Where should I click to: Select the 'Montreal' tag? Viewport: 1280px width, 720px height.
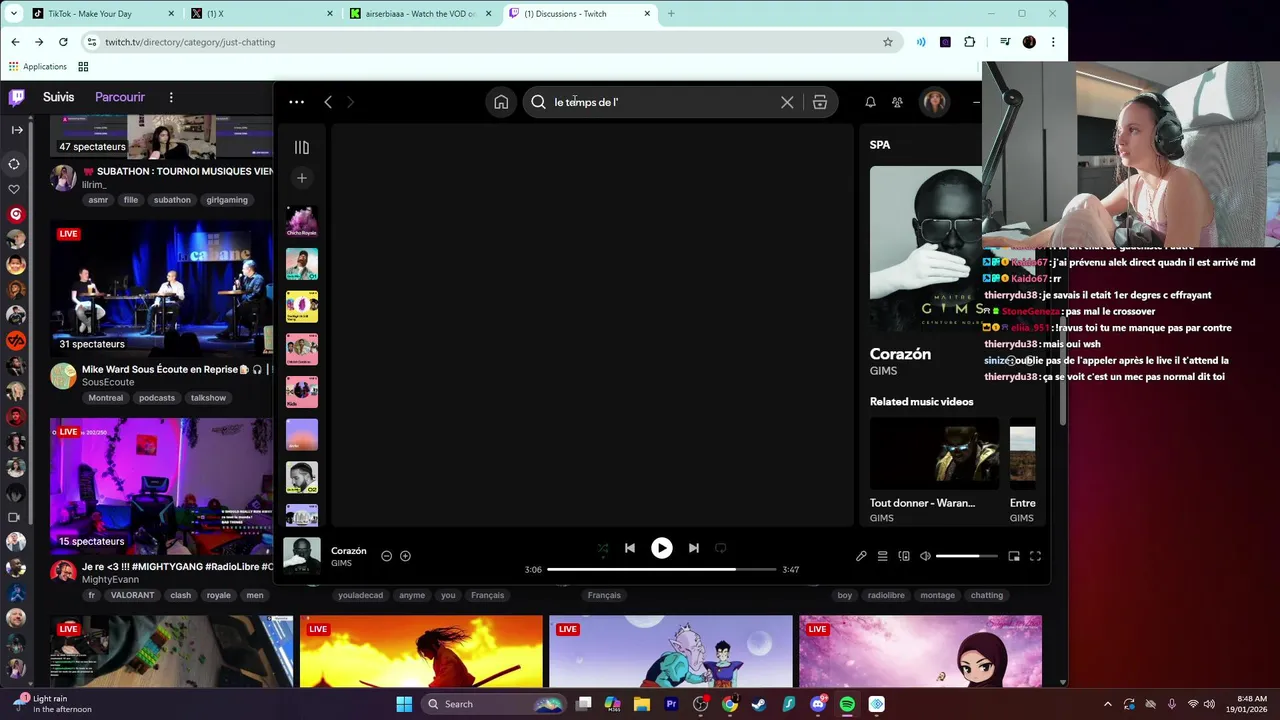pos(105,398)
